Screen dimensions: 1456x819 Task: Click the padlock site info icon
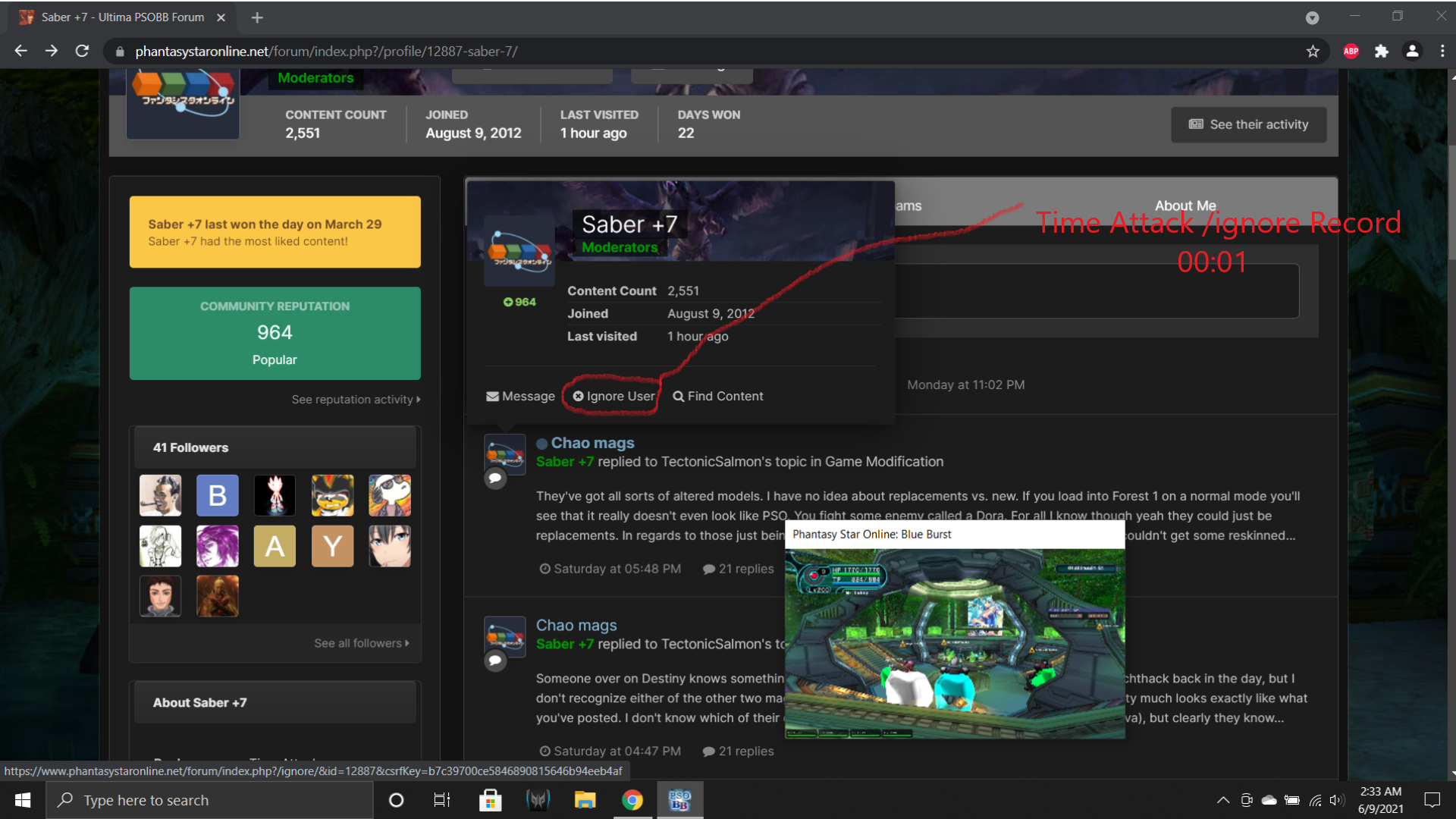click(119, 52)
